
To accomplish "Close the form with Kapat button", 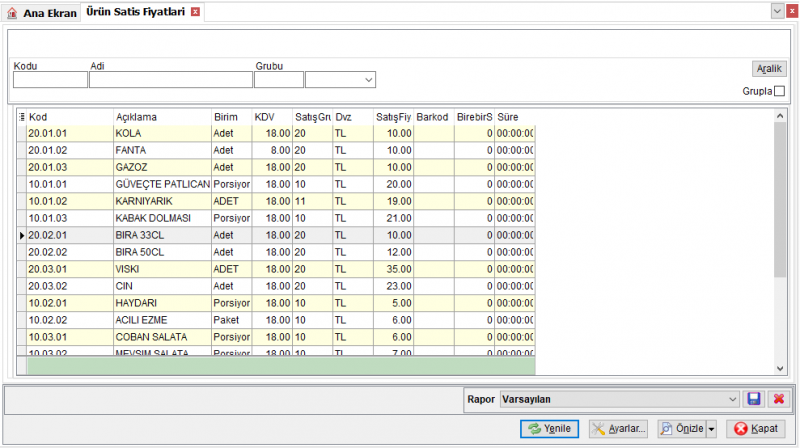I will (x=756, y=429).
